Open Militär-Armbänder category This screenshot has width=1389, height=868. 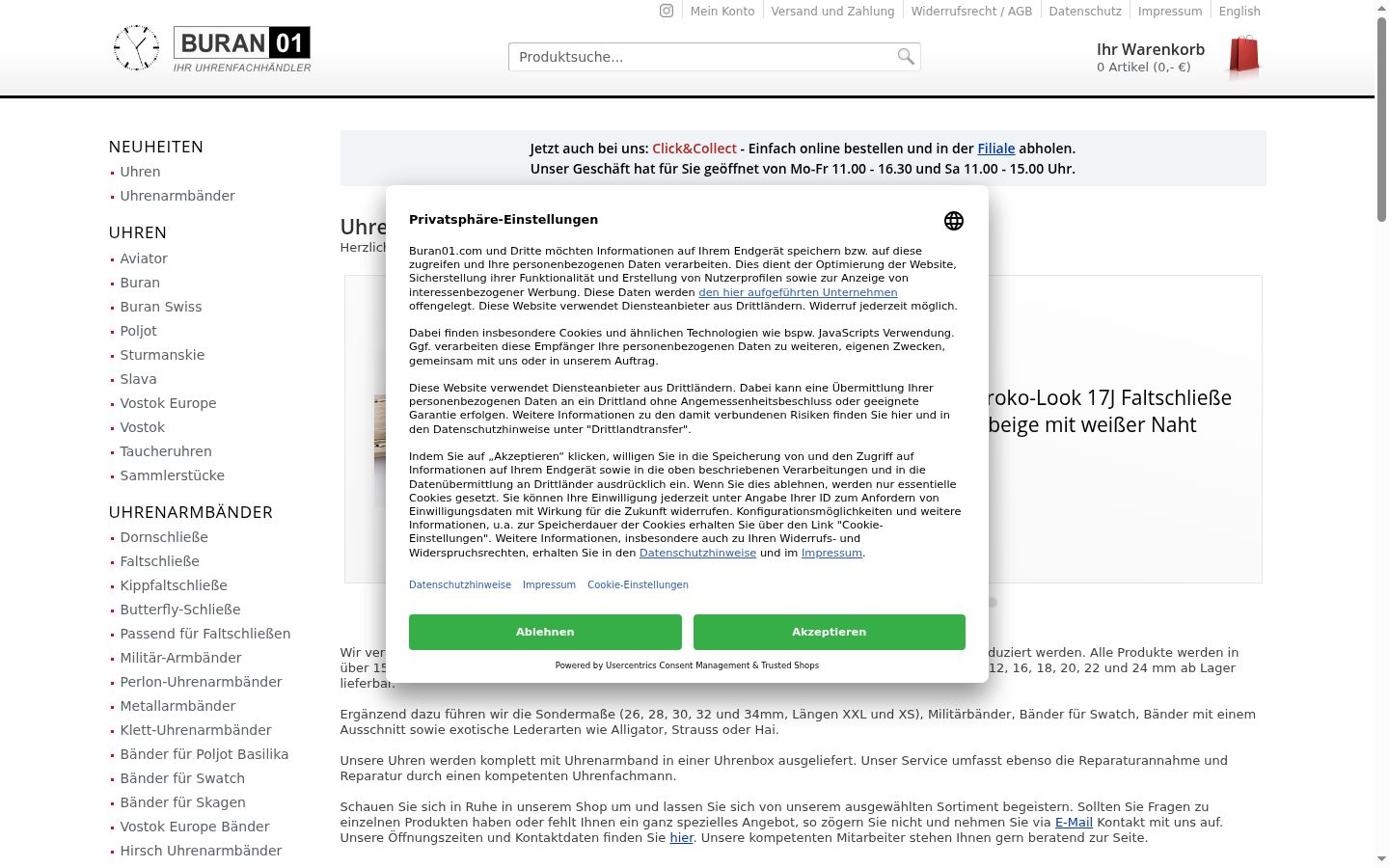tap(180, 658)
